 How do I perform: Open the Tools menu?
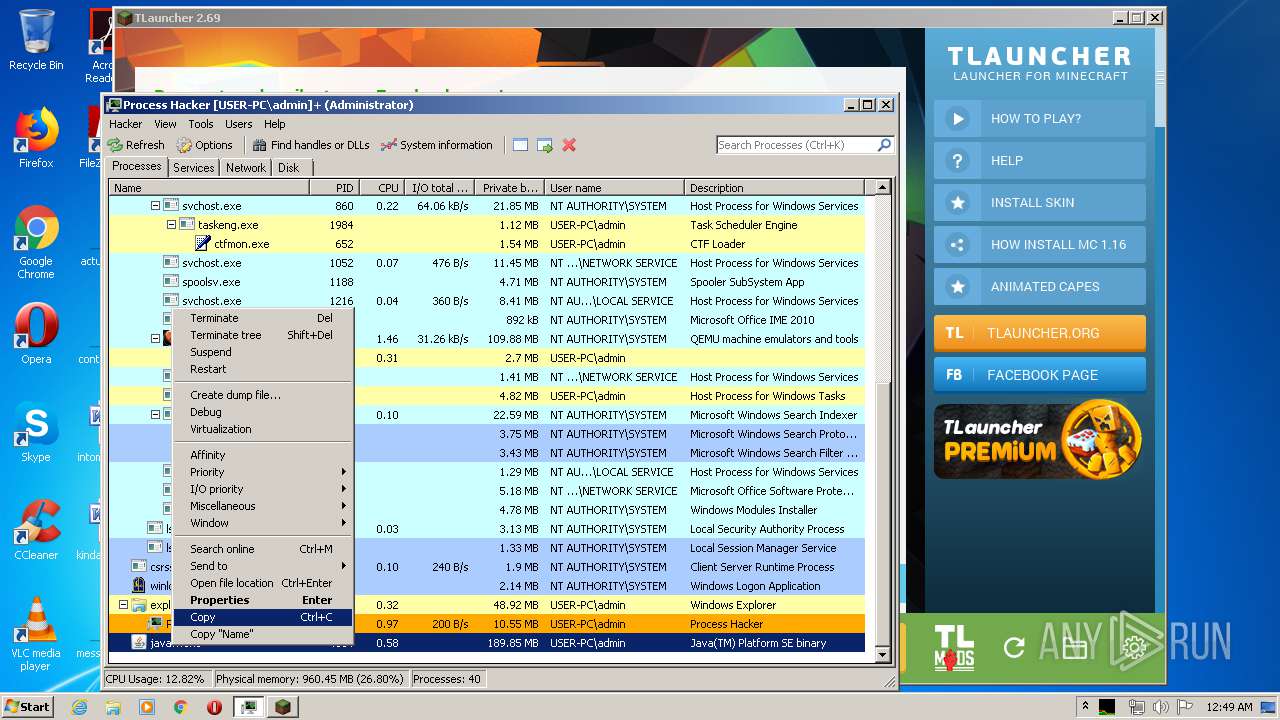pos(201,124)
